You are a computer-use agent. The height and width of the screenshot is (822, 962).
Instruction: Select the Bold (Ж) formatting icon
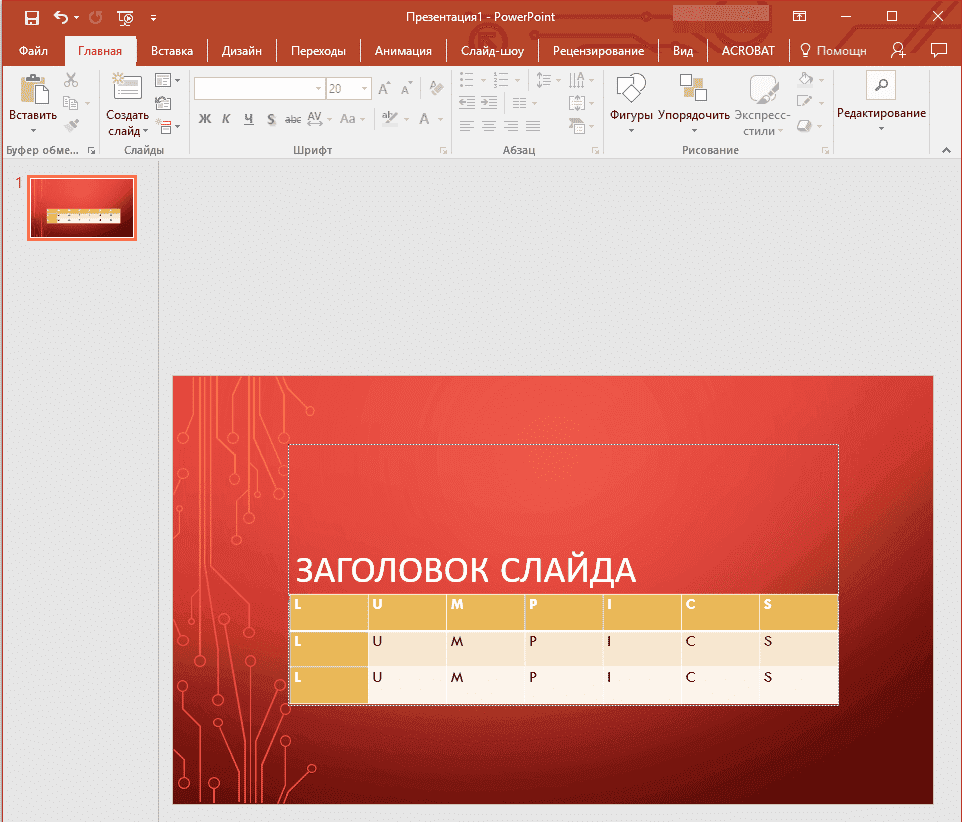click(204, 119)
